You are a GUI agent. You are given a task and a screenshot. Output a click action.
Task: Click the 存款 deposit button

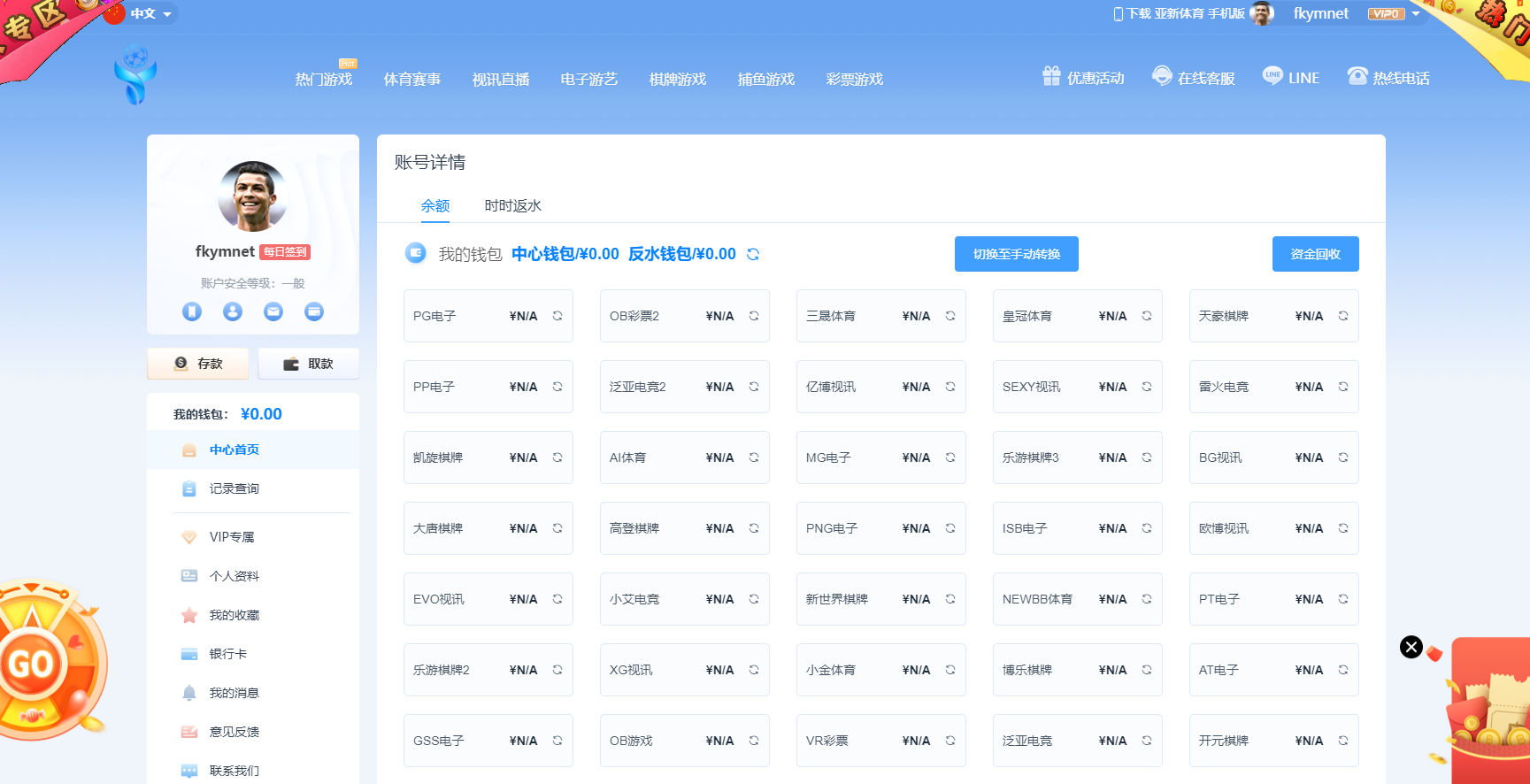tap(199, 364)
